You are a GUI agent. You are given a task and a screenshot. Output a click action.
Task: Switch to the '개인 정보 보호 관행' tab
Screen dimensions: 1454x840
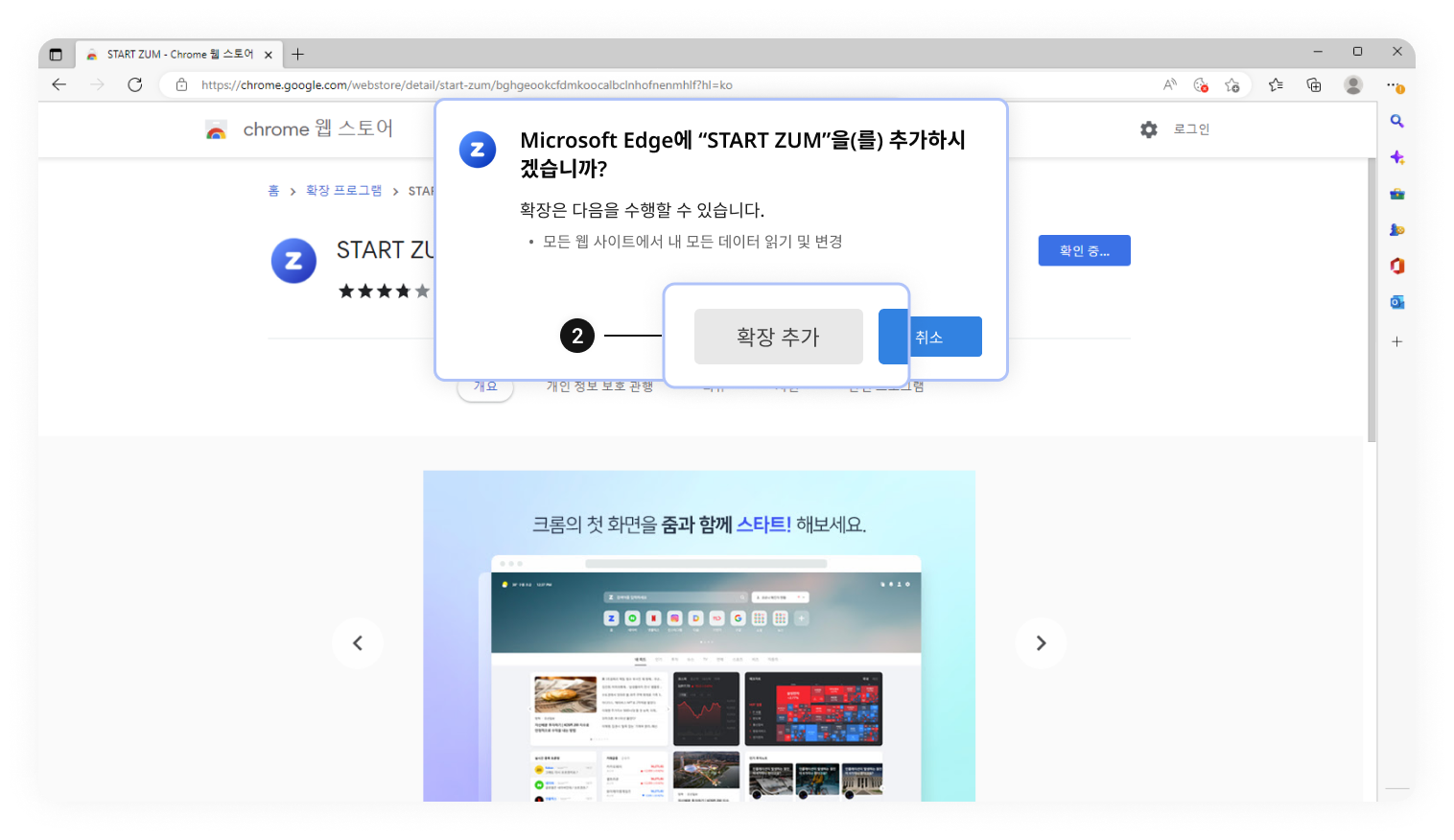pyautogui.click(x=599, y=385)
